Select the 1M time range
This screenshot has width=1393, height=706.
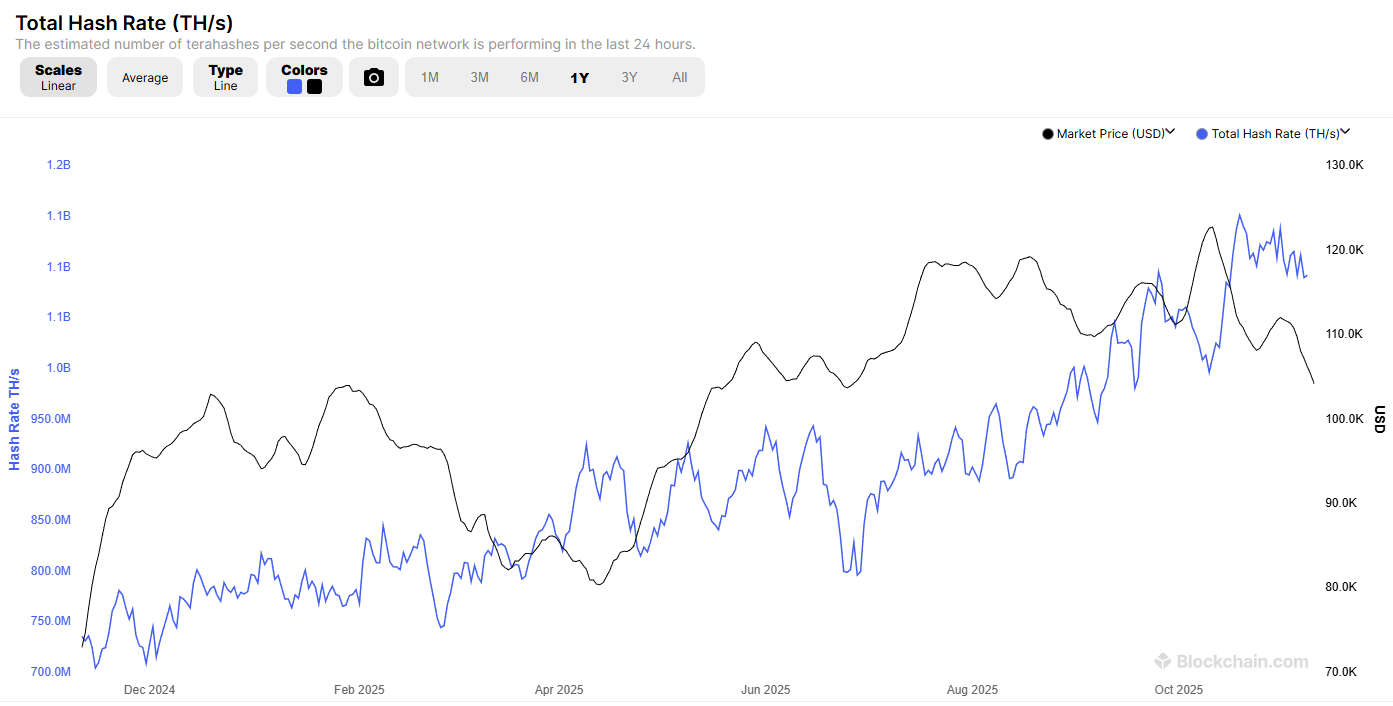(x=430, y=77)
